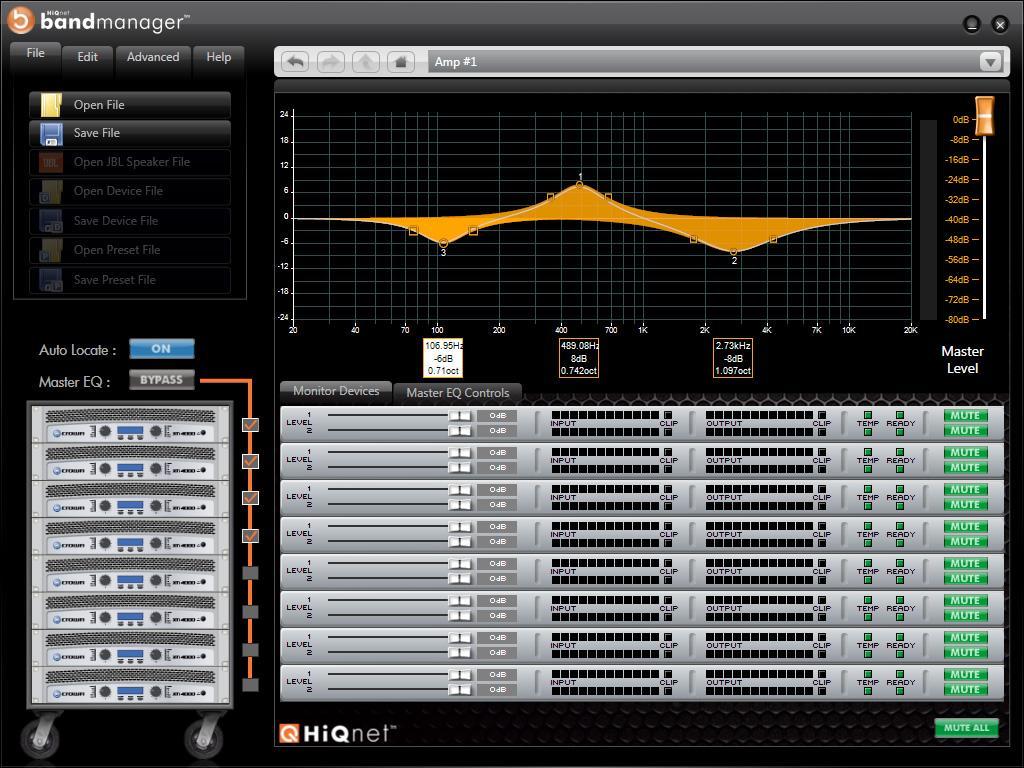Click the navigation forward arrow icon
Screen dimensions: 1024x768
coord(330,61)
